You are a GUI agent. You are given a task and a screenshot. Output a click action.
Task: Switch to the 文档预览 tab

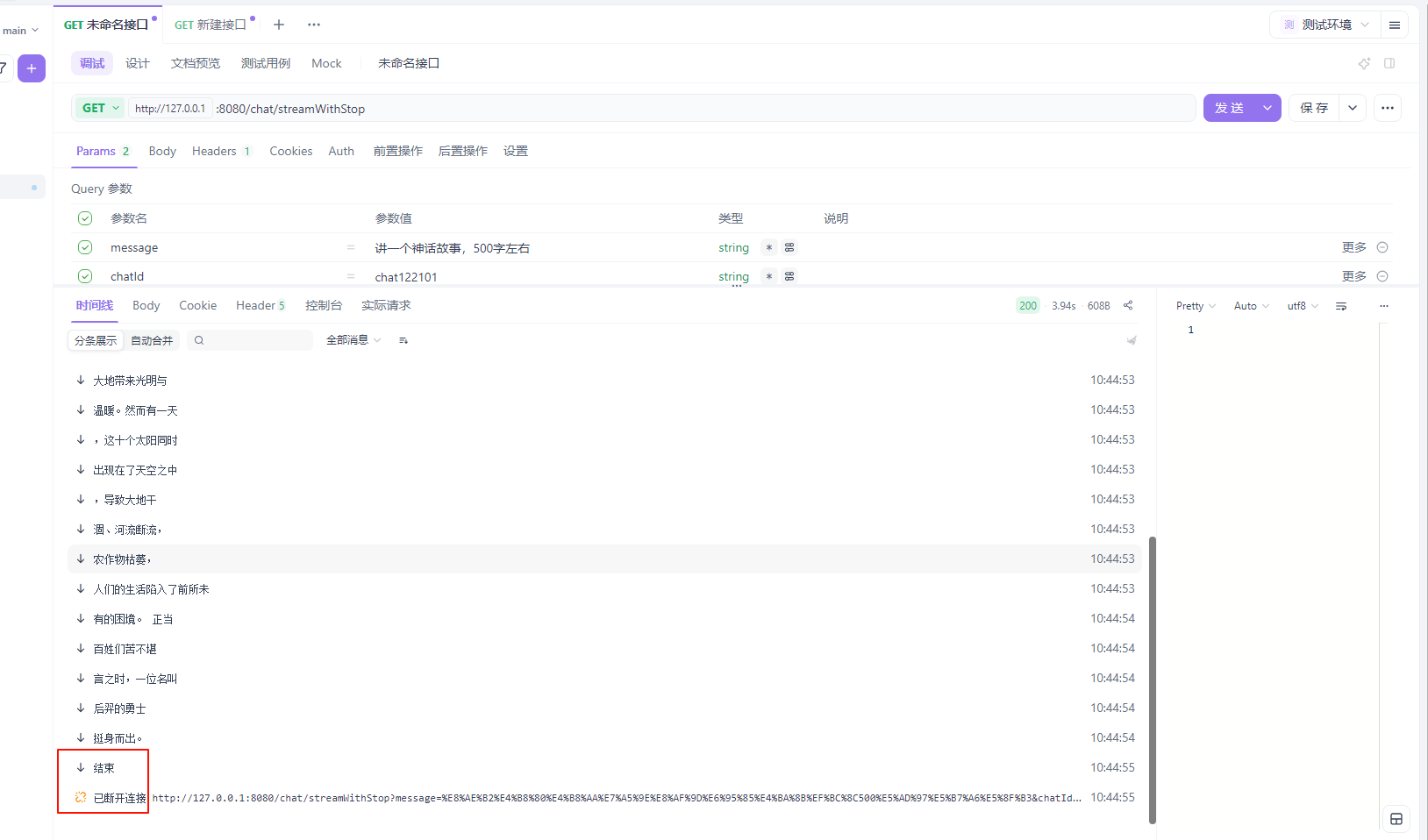[196, 63]
